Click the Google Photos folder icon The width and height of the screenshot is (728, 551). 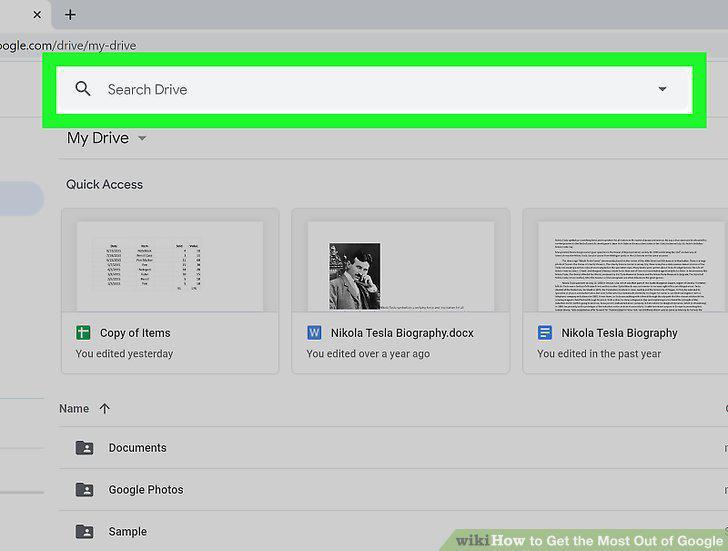click(84, 490)
